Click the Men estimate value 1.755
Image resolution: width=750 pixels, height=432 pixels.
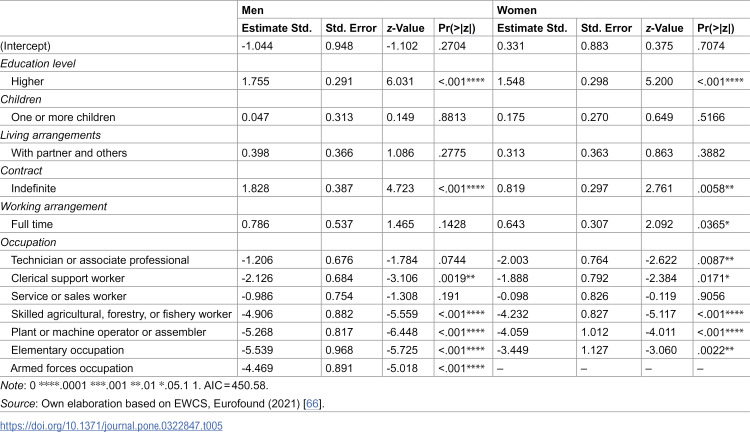coord(255,81)
